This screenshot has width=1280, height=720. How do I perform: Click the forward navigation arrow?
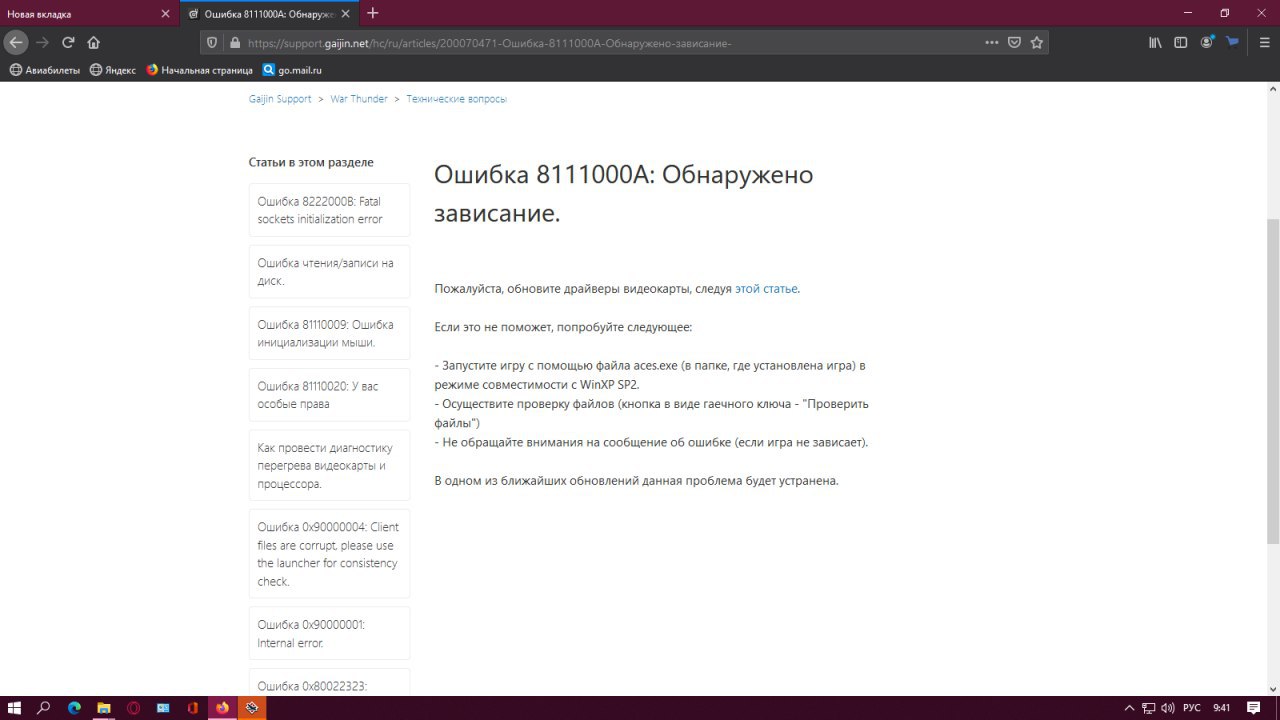(42, 42)
